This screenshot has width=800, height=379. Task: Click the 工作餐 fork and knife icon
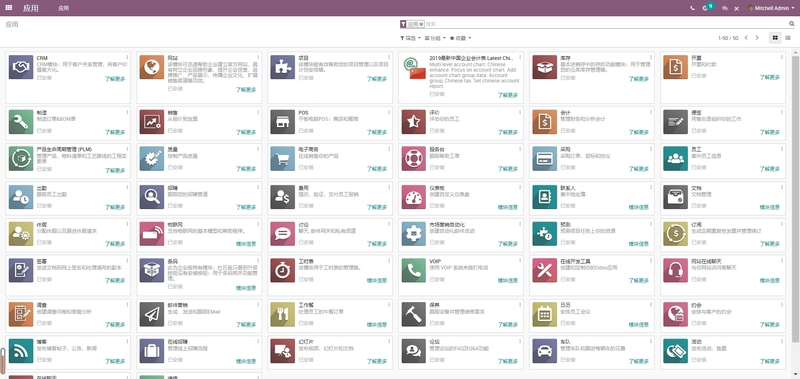(283, 314)
